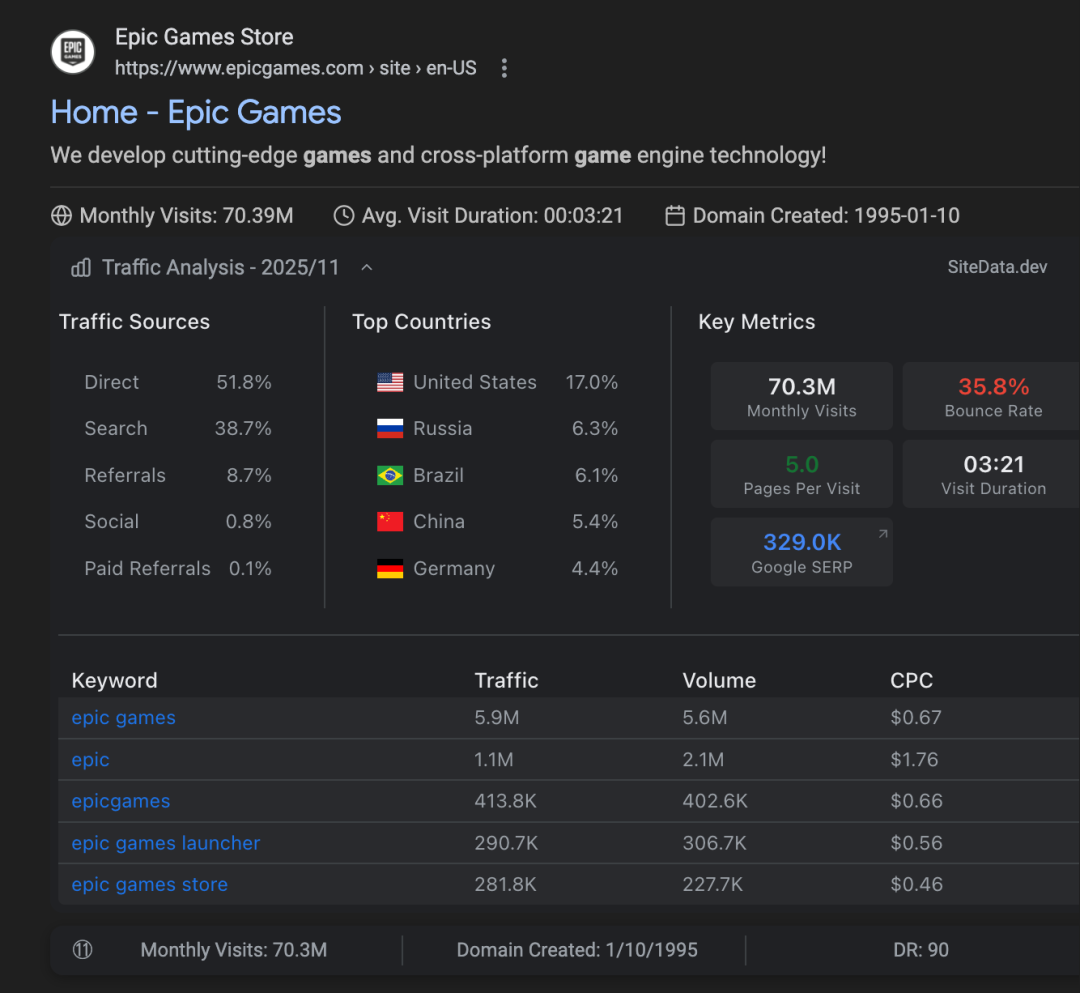Click the Volume column header

pyautogui.click(x=719, y=680)
